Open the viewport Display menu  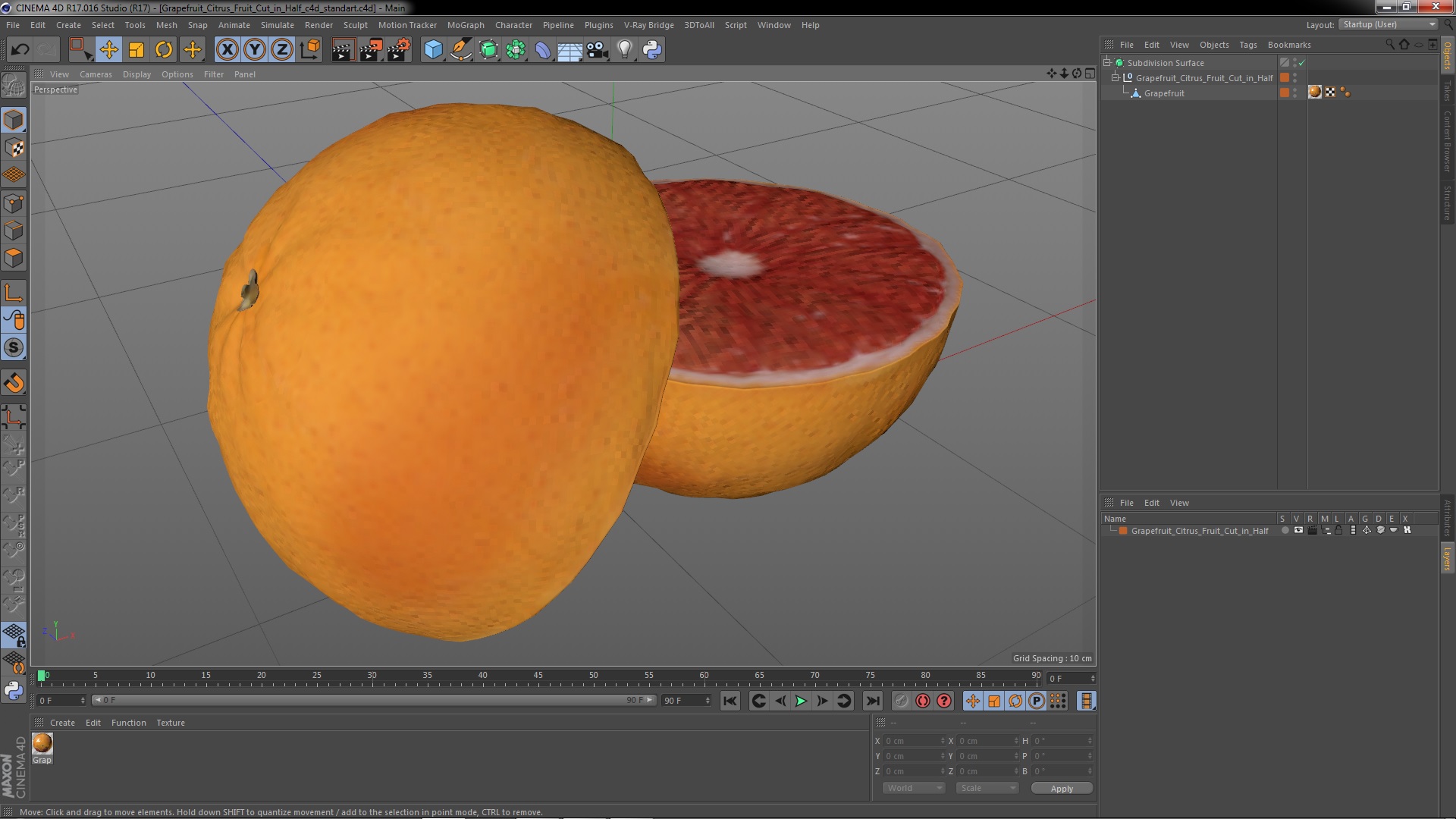click(x=136, y=74)
